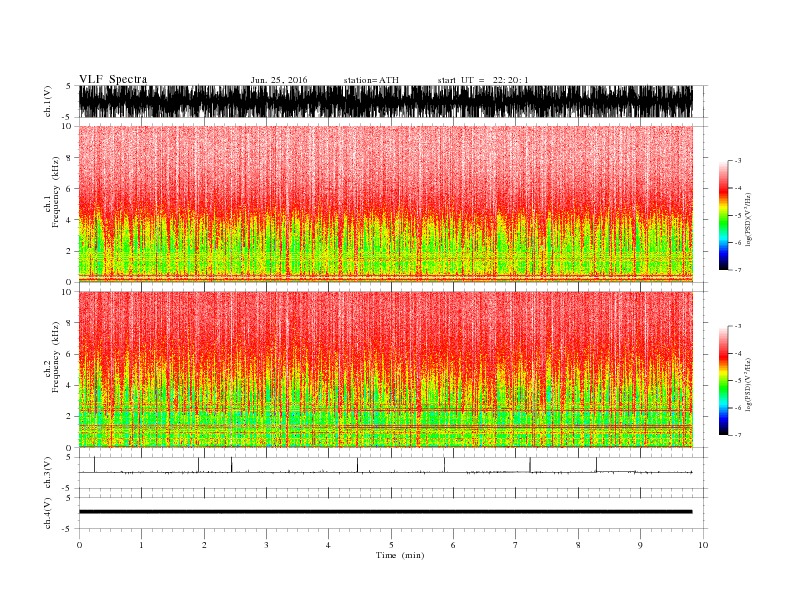Image resolution: width=792 pixels, height=612 pixels.
Task: Click the ch.3 spike near 4.5 minutes
Action: point(357,465)
